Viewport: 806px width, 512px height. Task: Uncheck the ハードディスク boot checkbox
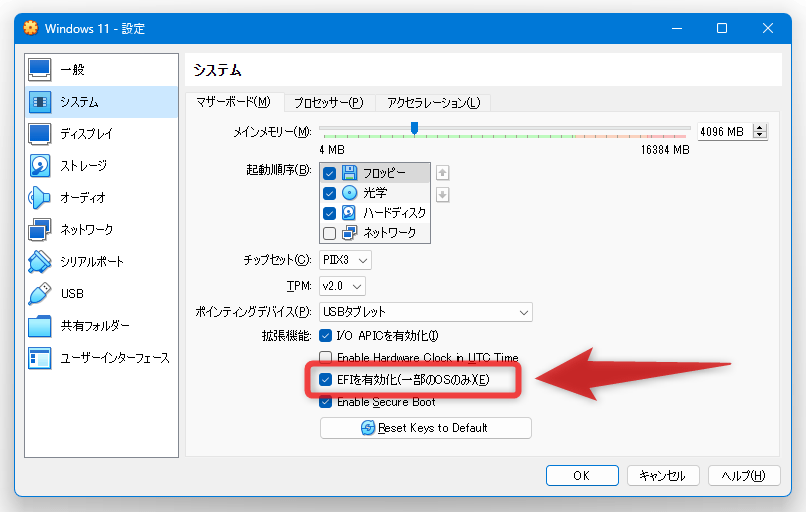pyautogui.click(x=329, y=213)
